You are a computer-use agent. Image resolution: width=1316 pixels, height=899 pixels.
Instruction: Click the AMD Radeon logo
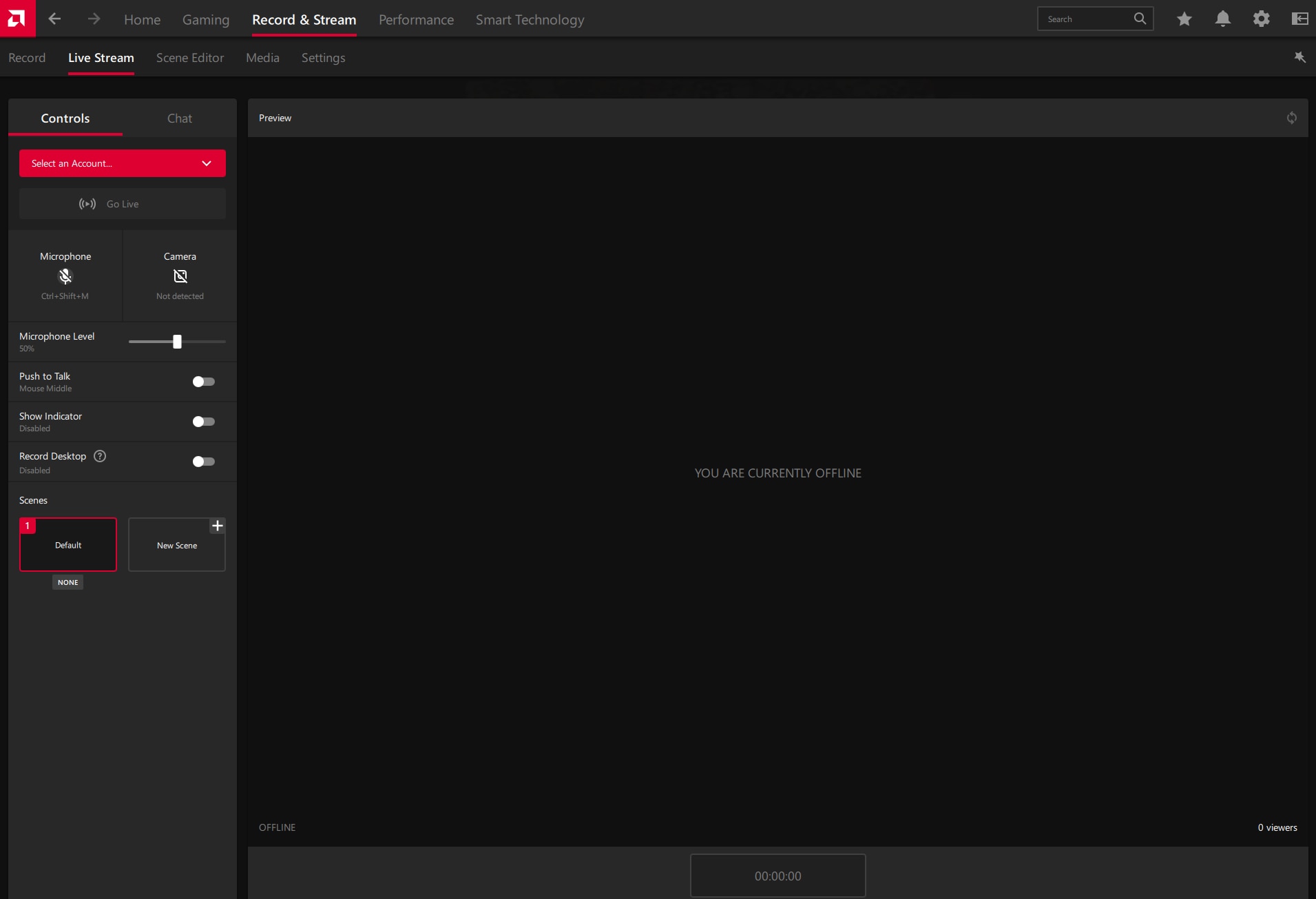pos(16,19)
